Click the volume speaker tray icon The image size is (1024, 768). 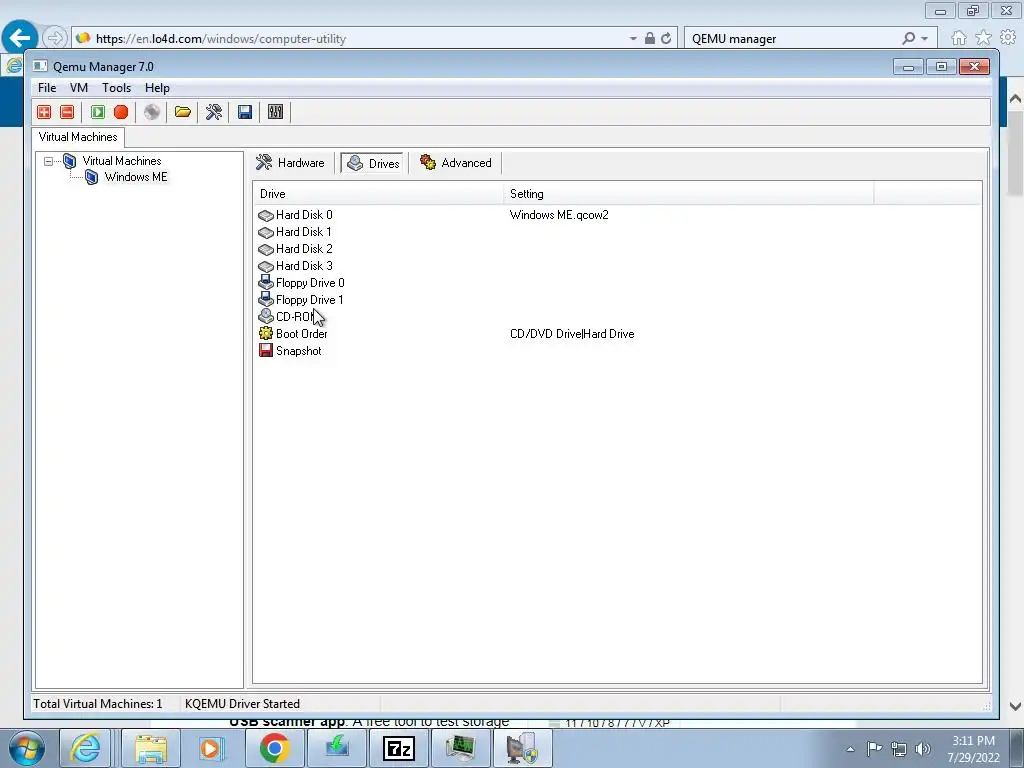[x=923, y=749]
